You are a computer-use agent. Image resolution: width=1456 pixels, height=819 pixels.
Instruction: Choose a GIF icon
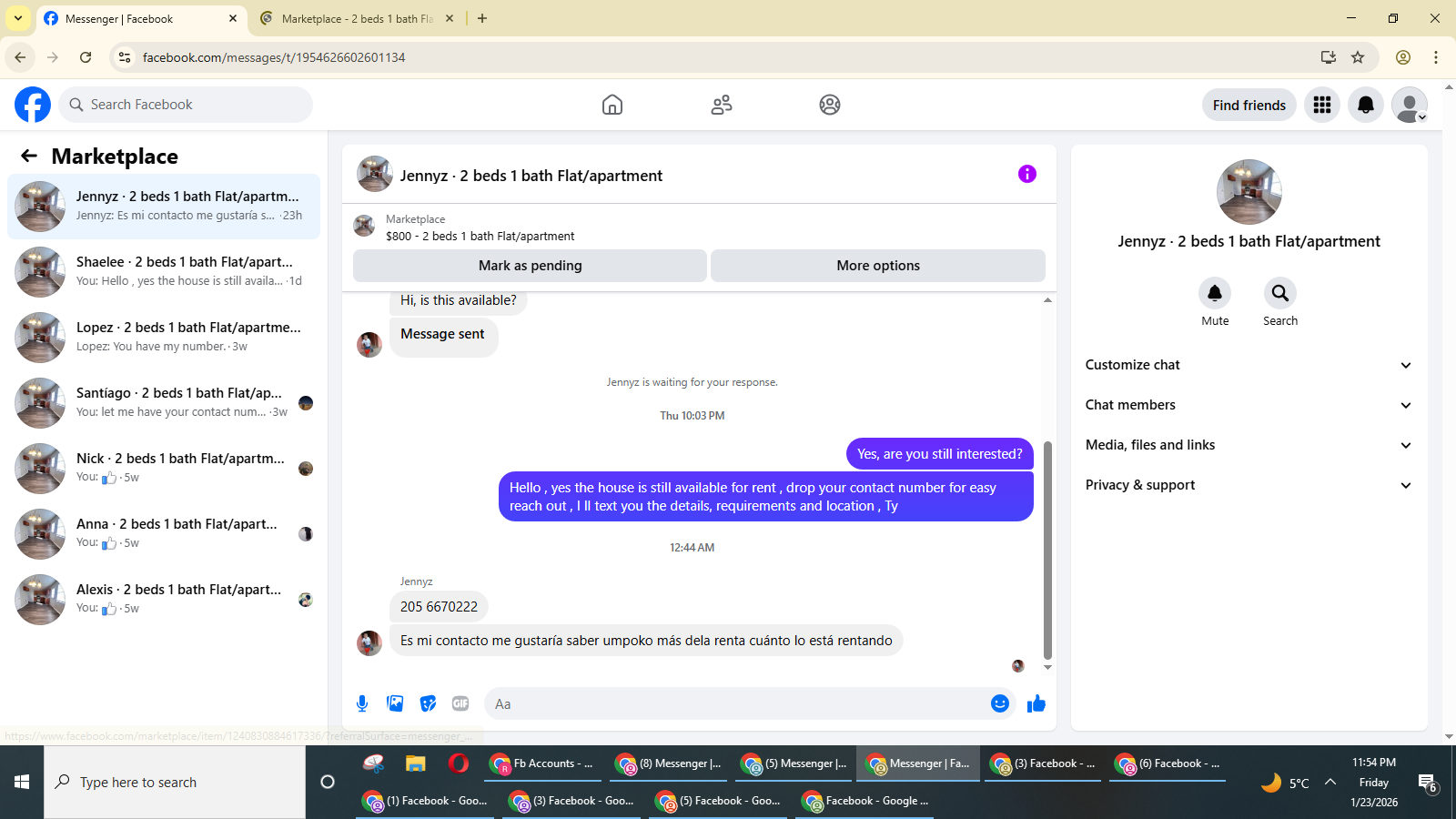[460, 703]
